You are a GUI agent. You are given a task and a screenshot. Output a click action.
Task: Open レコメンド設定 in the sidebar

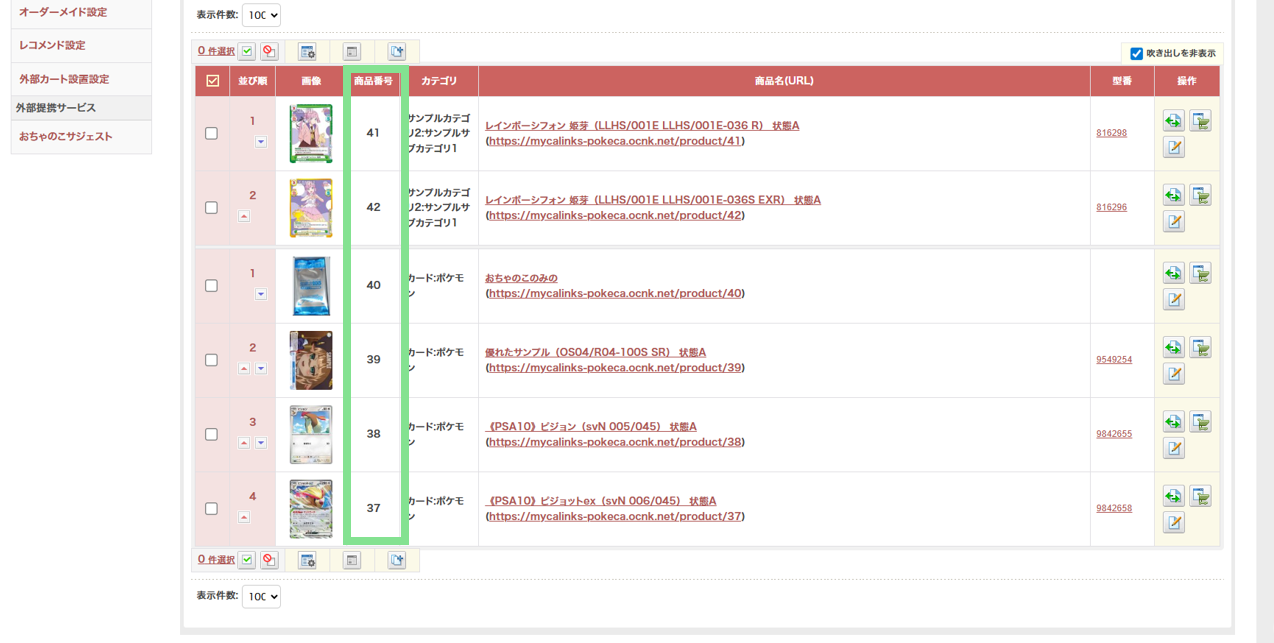[52, 45]
